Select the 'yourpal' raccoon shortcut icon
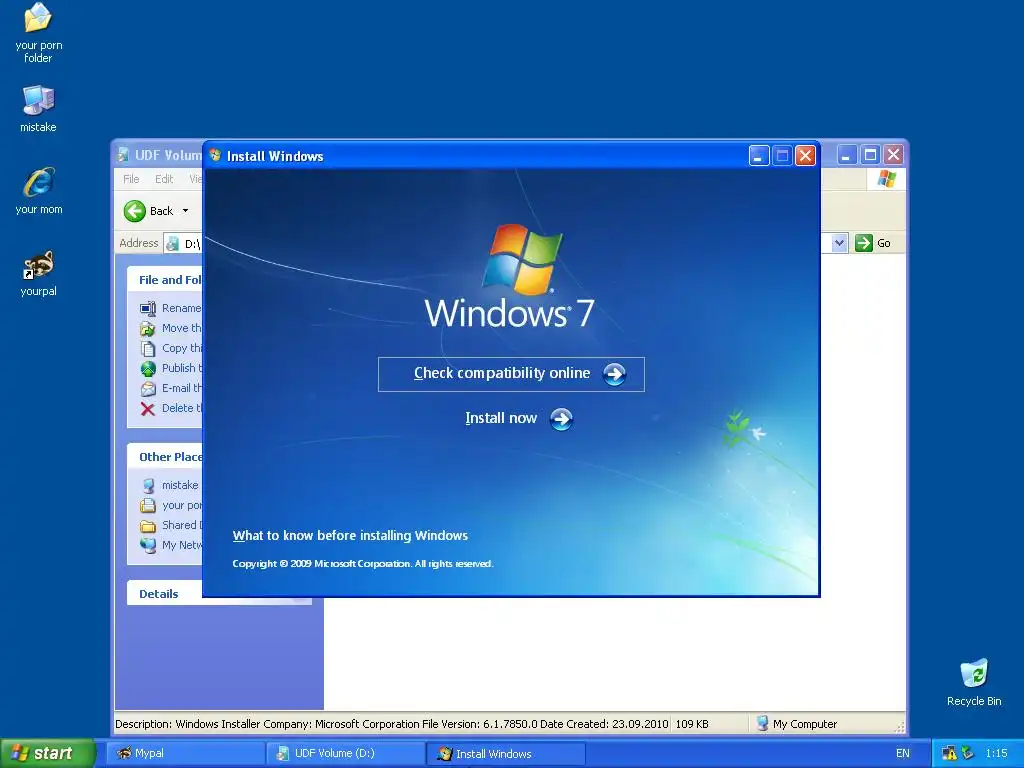 [39, 273]
